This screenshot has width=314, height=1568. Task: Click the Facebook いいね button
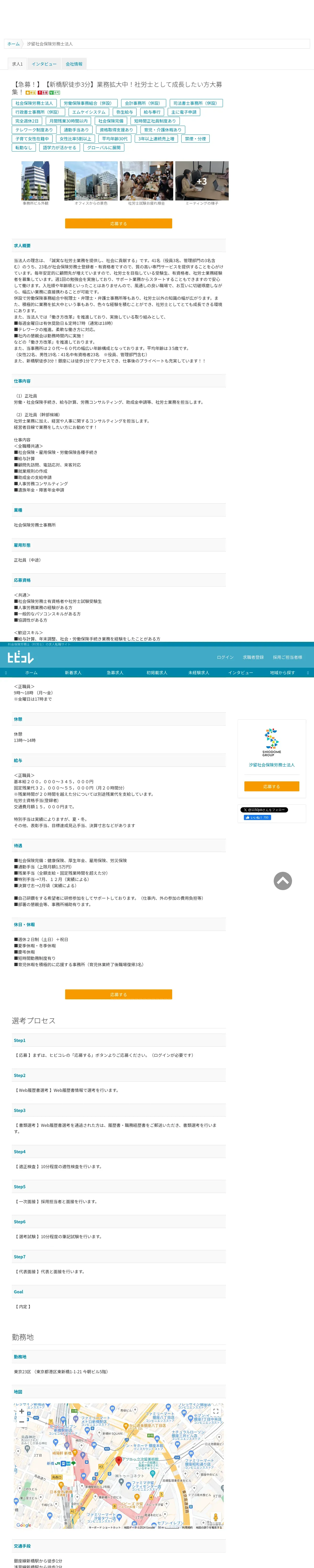(x=257, y=817)
